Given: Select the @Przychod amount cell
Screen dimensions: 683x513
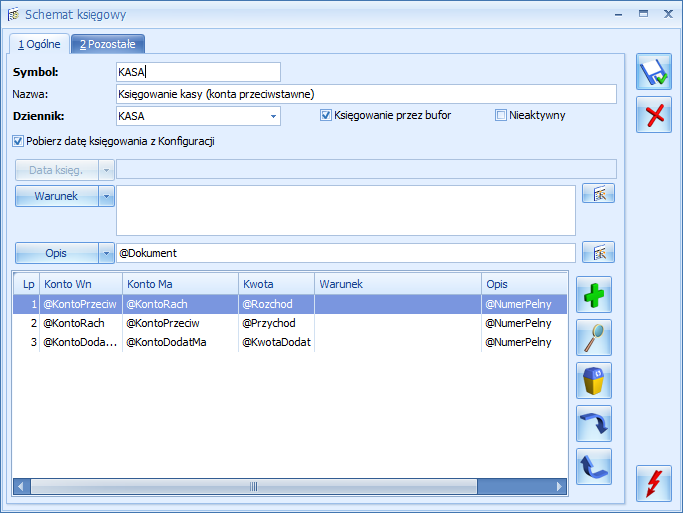Looking at the screenshot, I should (x=276, y=323).
